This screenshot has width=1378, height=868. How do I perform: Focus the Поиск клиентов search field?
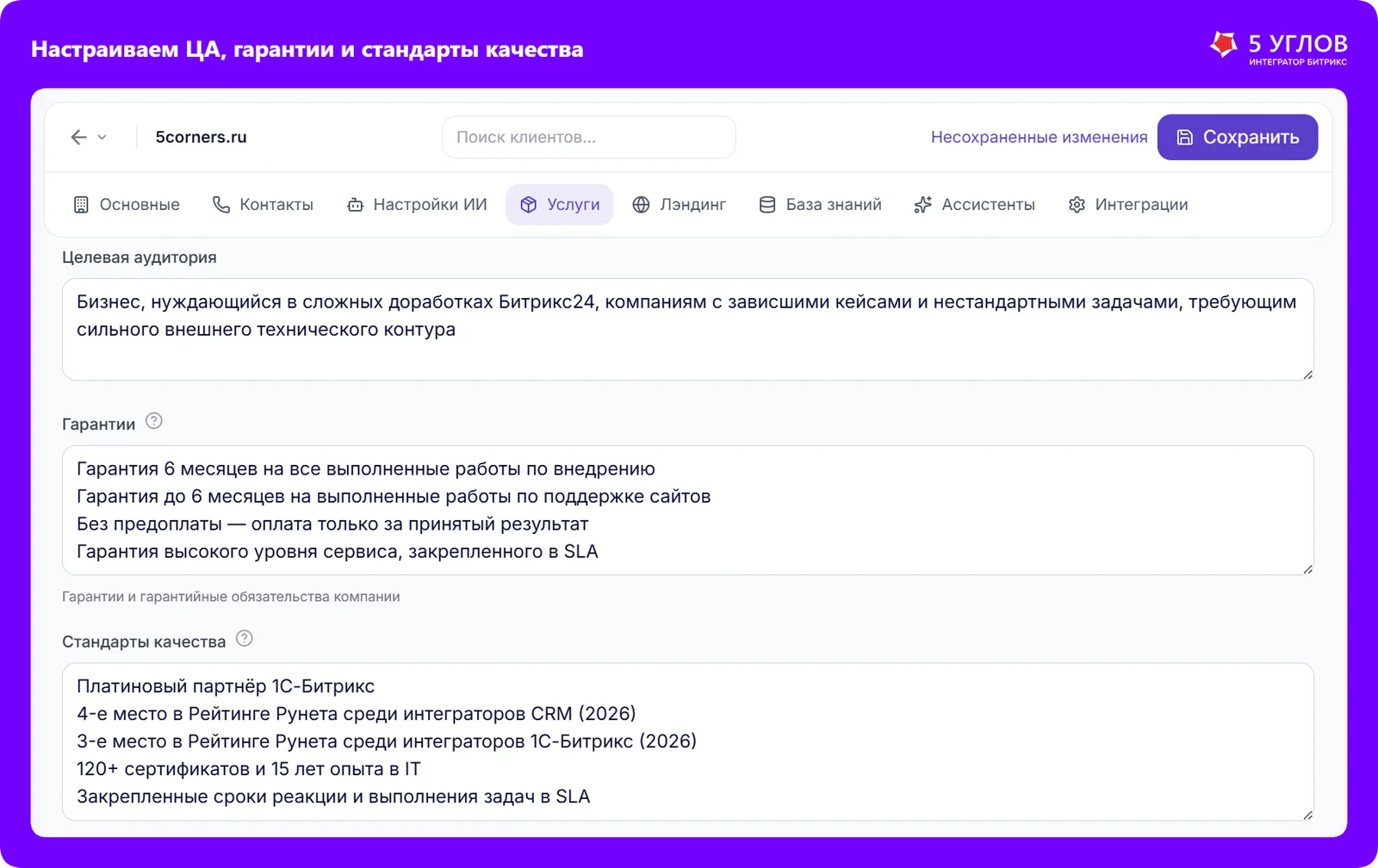point(589,137)
